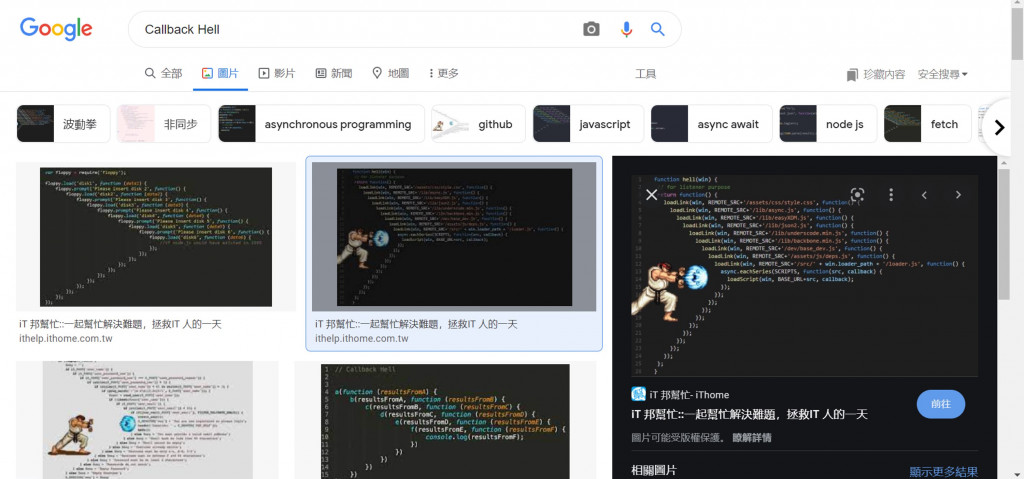The width and height of the screenshot is (1024, 479).
Task: Click the 珍藏內容 bookmark icon
Action: click(x=852, y=74)
